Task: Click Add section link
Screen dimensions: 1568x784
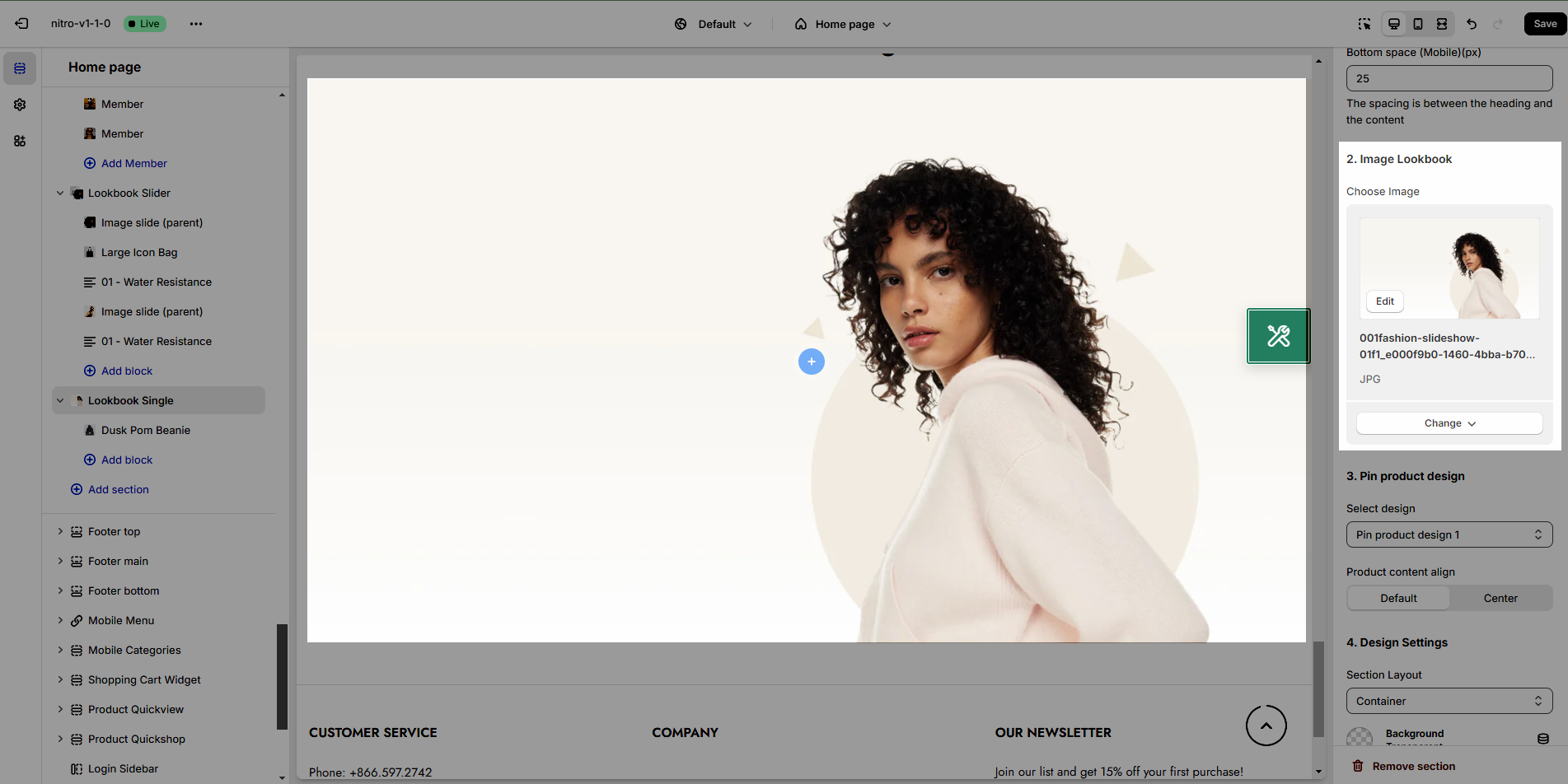Action: tap(110, 490)
